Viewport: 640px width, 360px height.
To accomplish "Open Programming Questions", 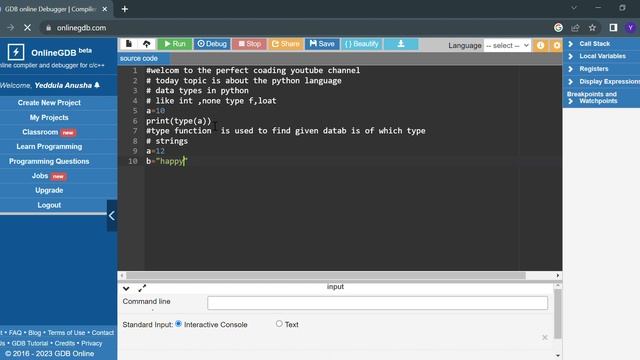I will (x=49, y=161).
